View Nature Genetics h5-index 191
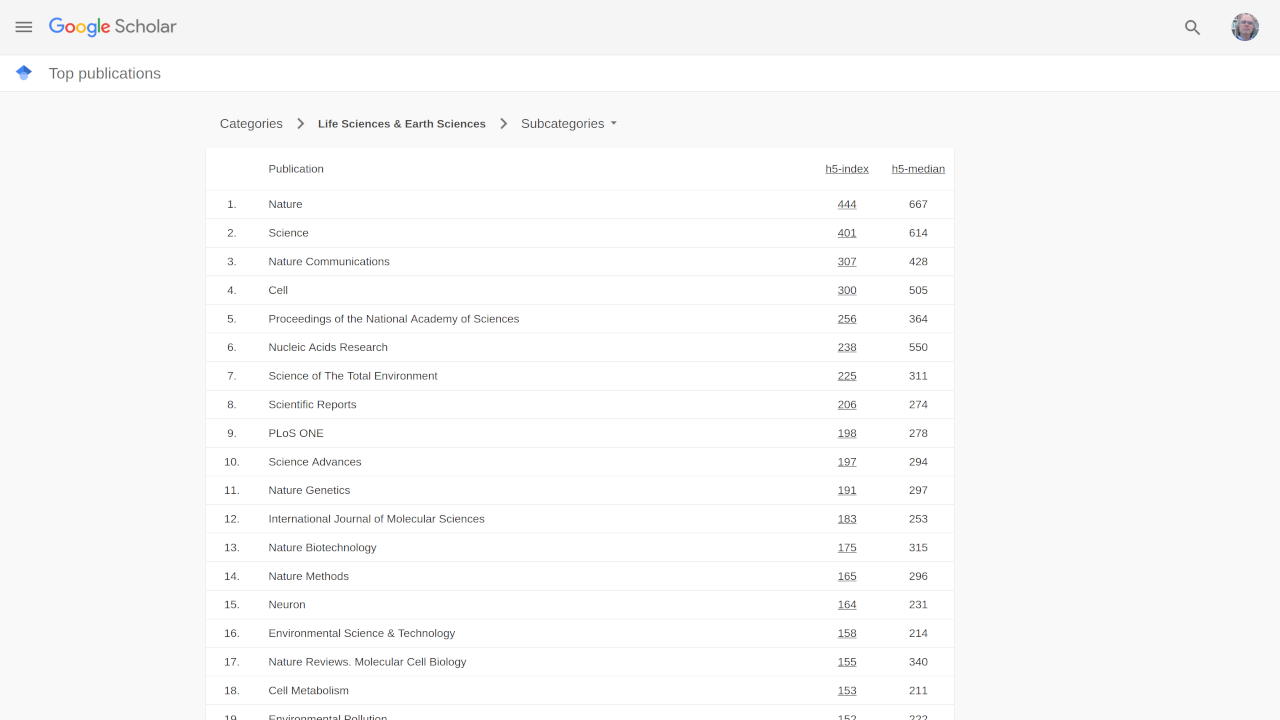 click(x=847, y=491)
